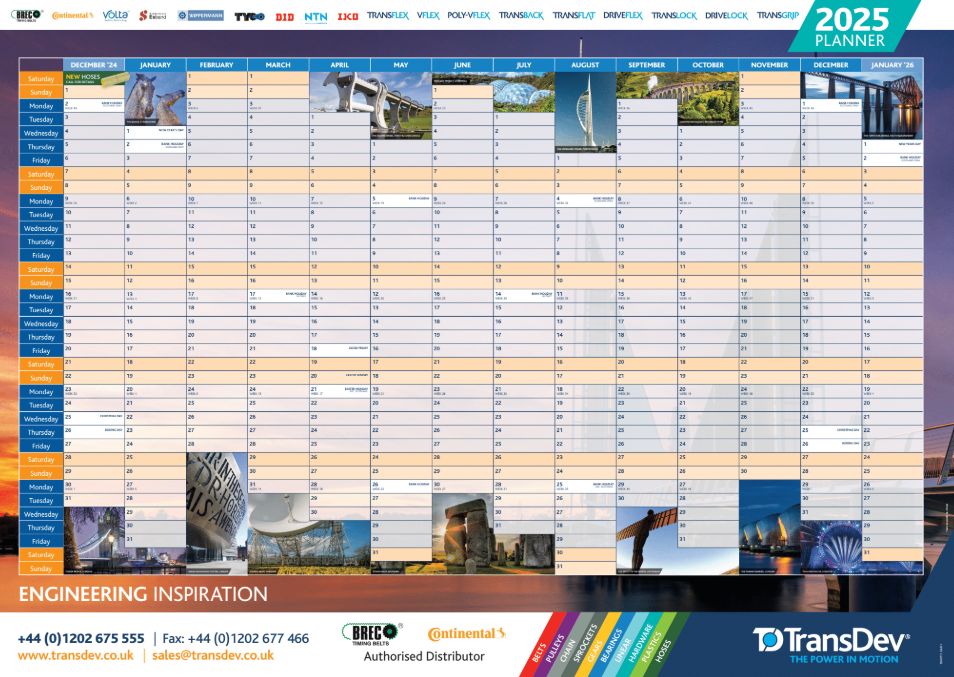Click the phone number +44 (0)1202 675 555
The image size is (954, 677).
(81, 639)
